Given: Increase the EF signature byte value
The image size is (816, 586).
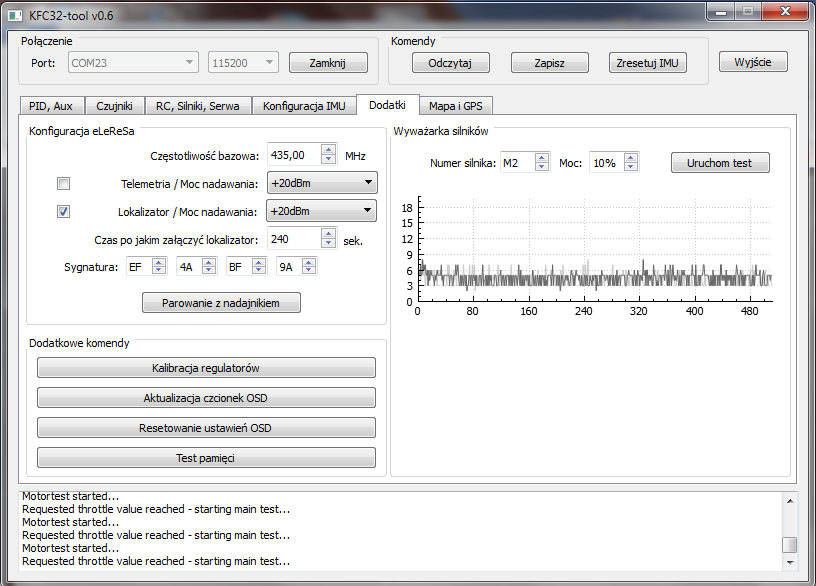Looking at the screenshot, I should tap(159, 262).
